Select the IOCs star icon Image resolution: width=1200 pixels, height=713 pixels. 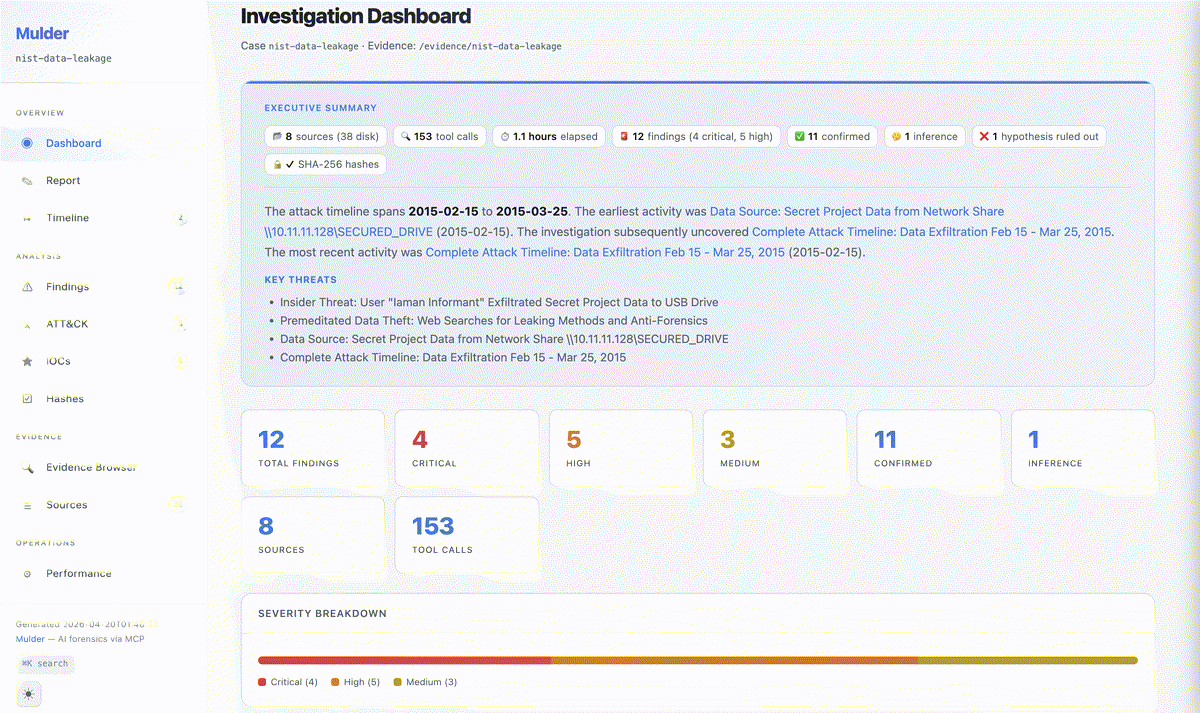point(28,361)
